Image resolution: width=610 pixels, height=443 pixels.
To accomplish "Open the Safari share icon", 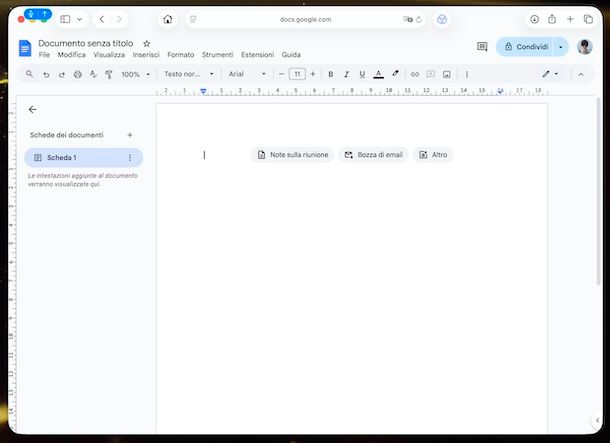I will click(x=552, y=19).
